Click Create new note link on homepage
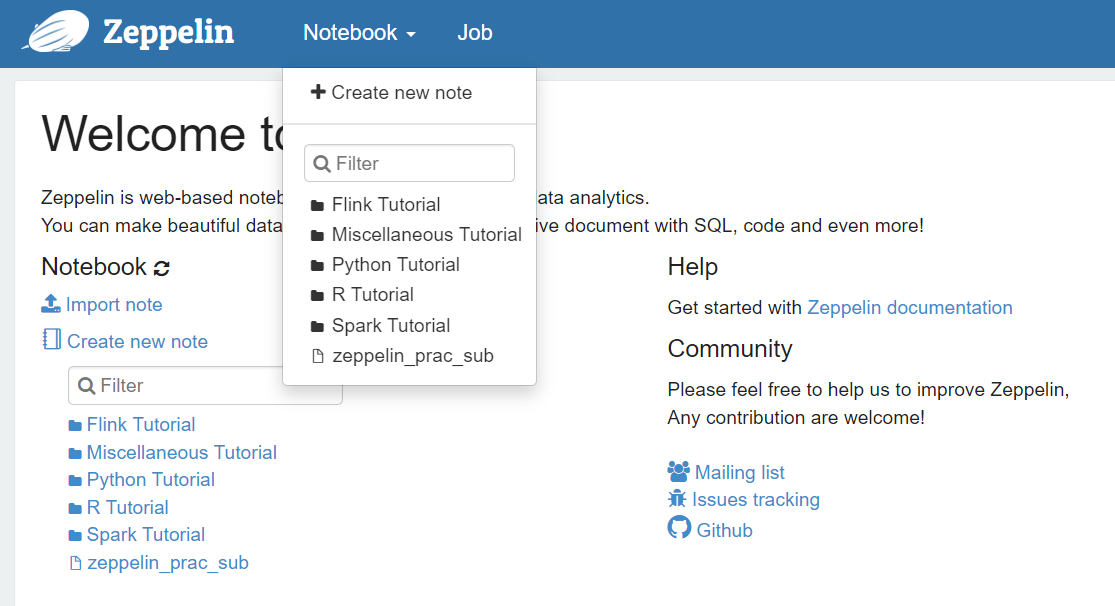The width and height of the screenshot is (1115, 606). [137, 341]
